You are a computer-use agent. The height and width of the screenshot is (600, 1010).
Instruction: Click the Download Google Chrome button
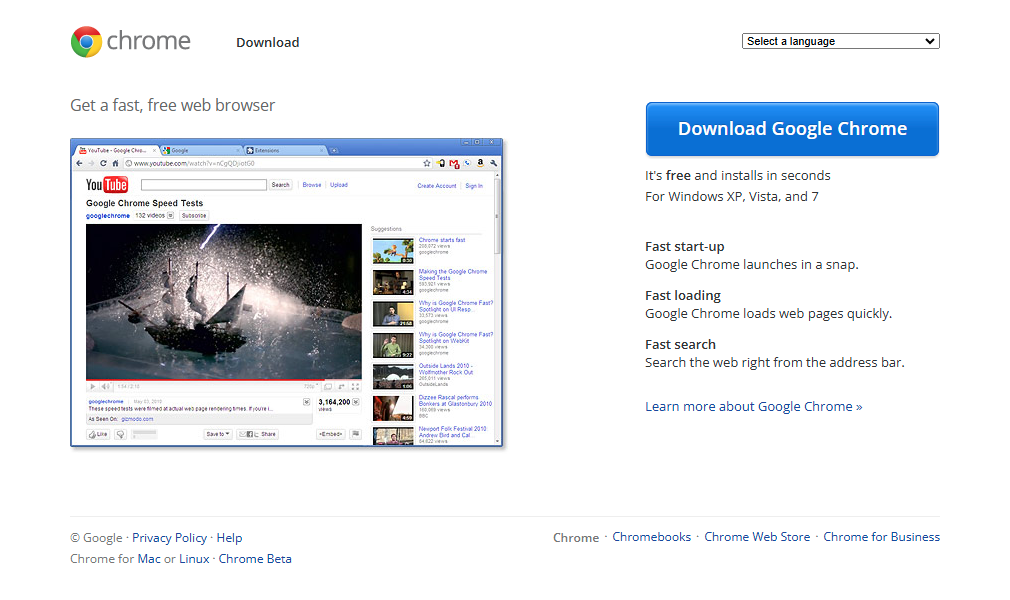(x=792, y=129)
